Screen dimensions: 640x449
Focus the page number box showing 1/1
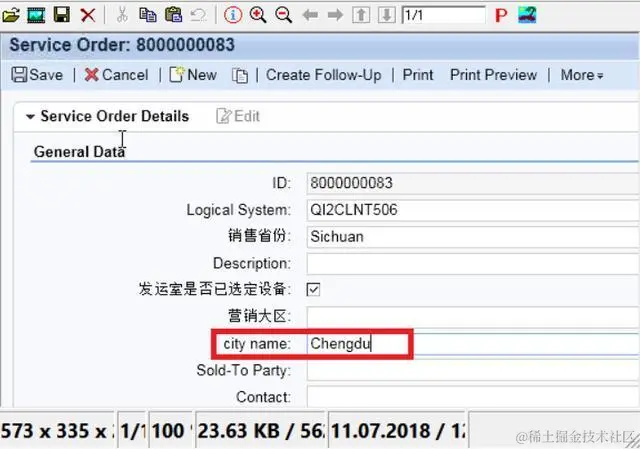(x=444, y=16)
